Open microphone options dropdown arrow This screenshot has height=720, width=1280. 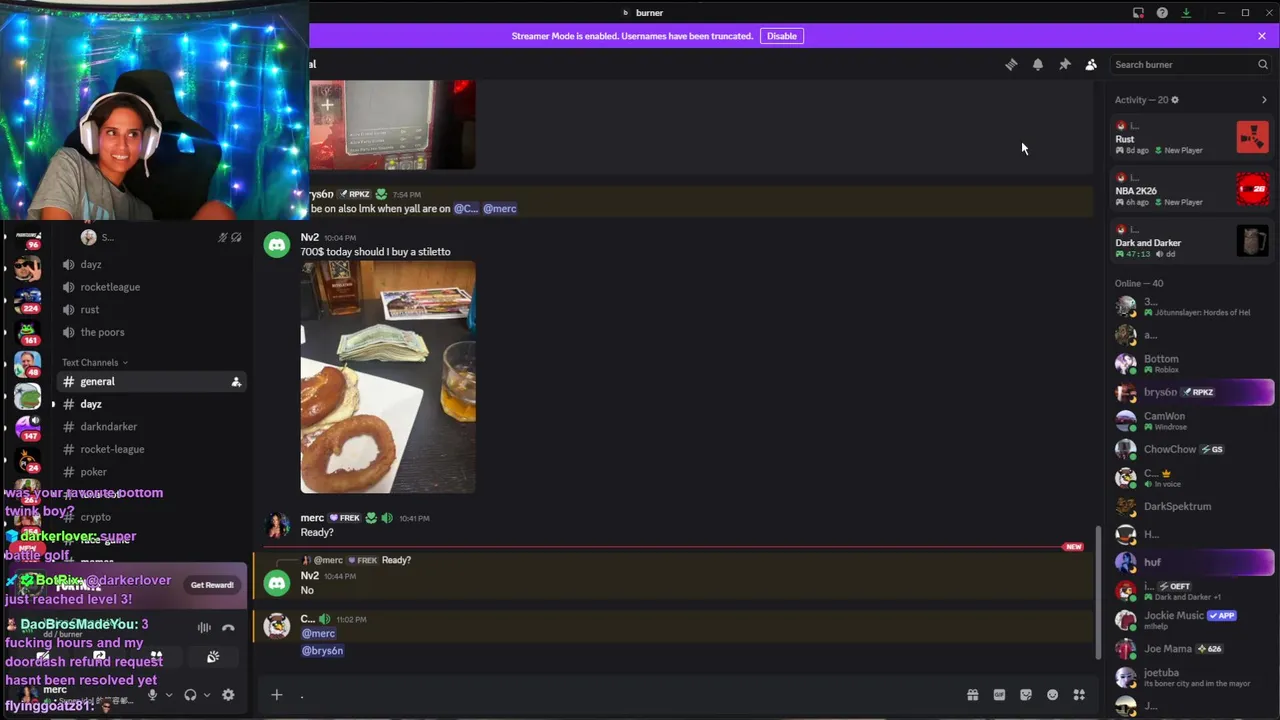tap(168, 695)
